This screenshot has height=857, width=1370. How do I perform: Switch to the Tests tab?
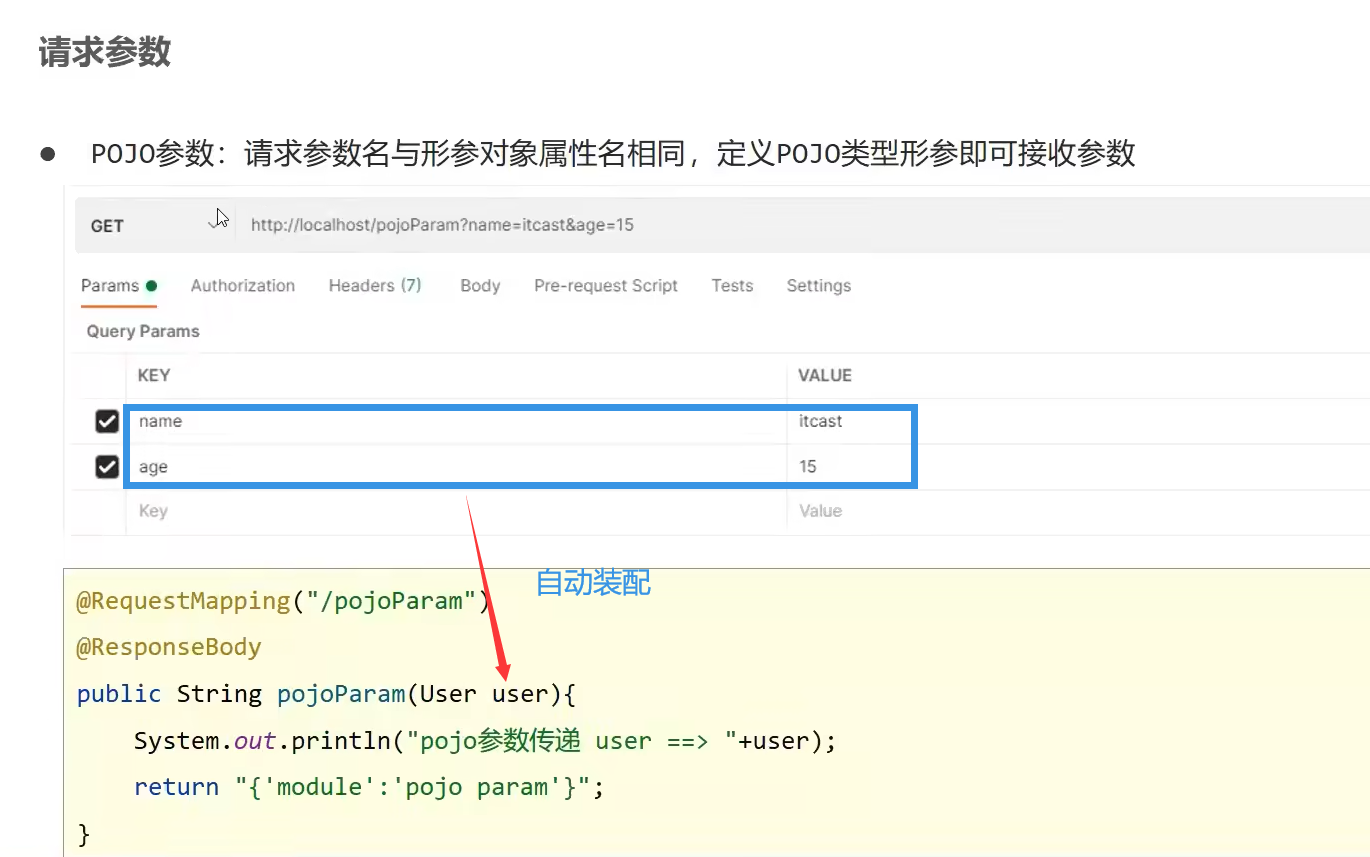tap(732, 286)
